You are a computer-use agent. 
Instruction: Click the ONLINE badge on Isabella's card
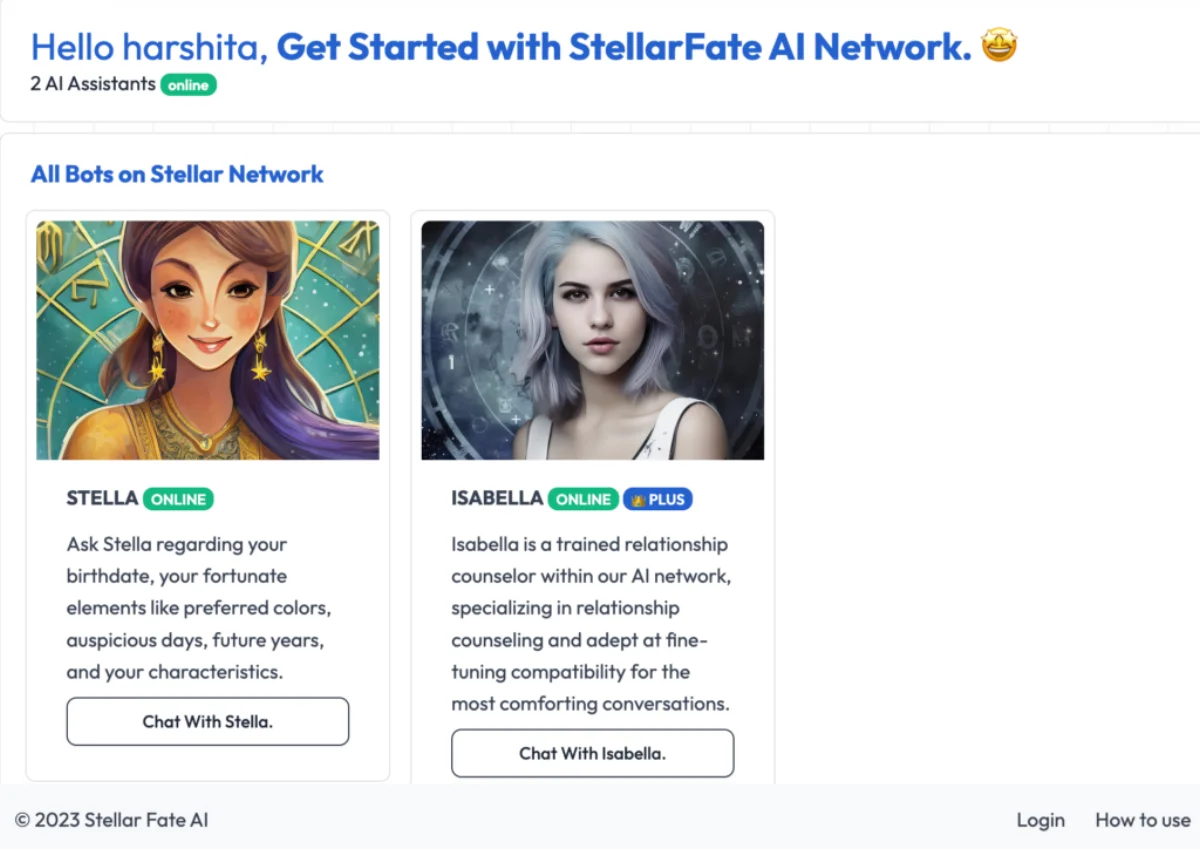pyautogui.click(x=583, y=499)
